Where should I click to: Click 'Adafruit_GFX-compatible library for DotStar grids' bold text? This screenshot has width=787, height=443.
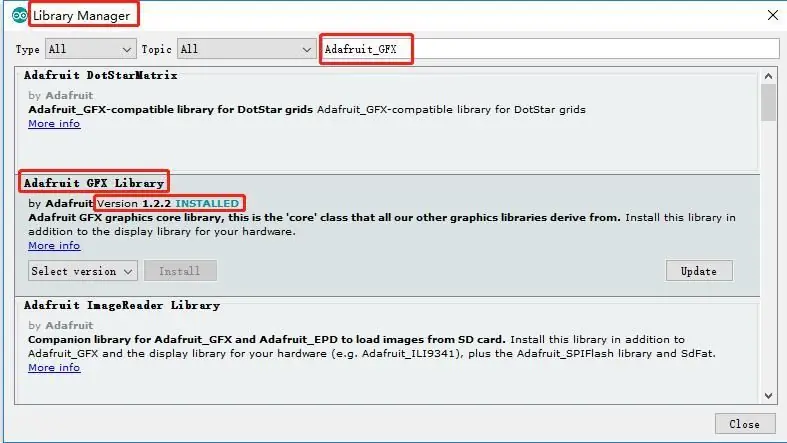coord(171,109)
